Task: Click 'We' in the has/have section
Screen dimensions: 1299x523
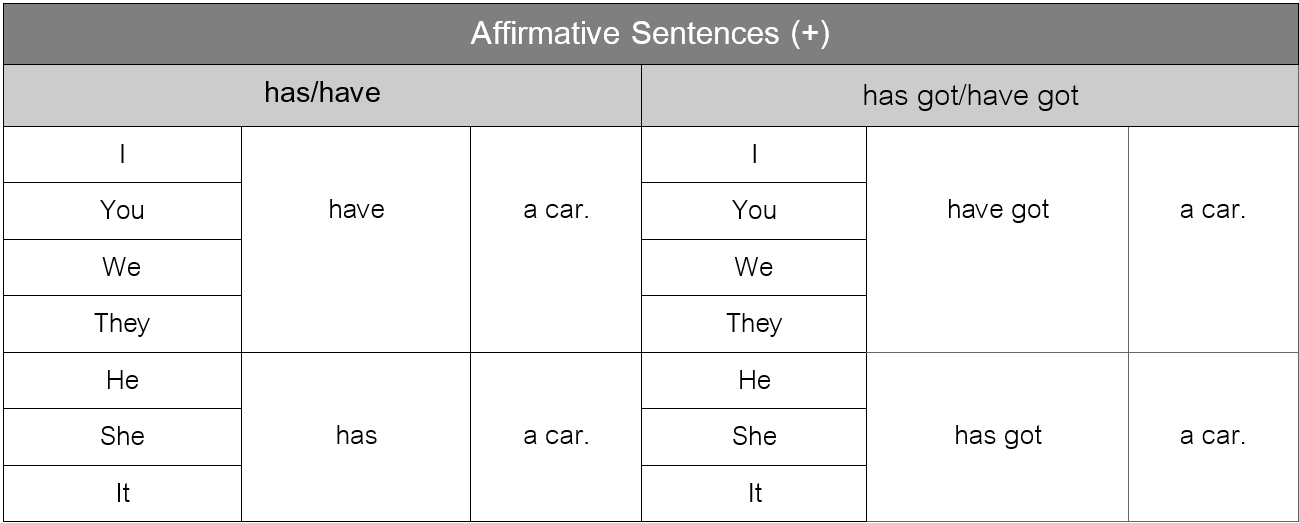Action: (122, 267)
